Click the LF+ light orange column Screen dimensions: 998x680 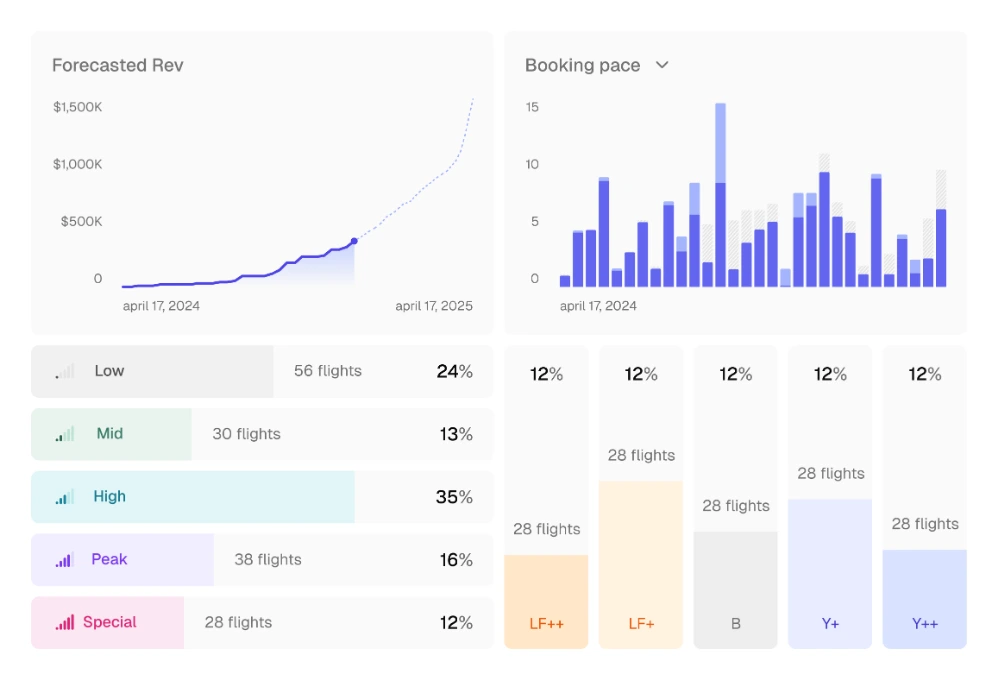pos(641,565)
